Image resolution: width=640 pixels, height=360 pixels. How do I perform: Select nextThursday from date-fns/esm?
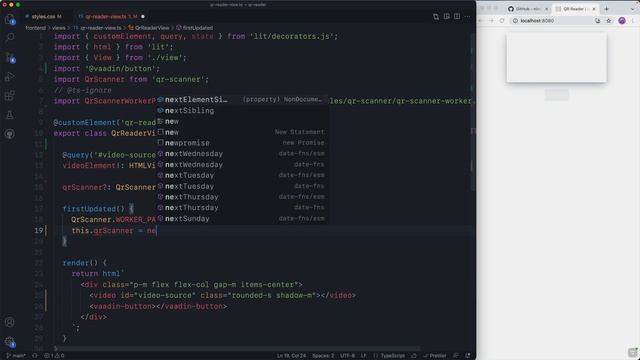(242, 197)
